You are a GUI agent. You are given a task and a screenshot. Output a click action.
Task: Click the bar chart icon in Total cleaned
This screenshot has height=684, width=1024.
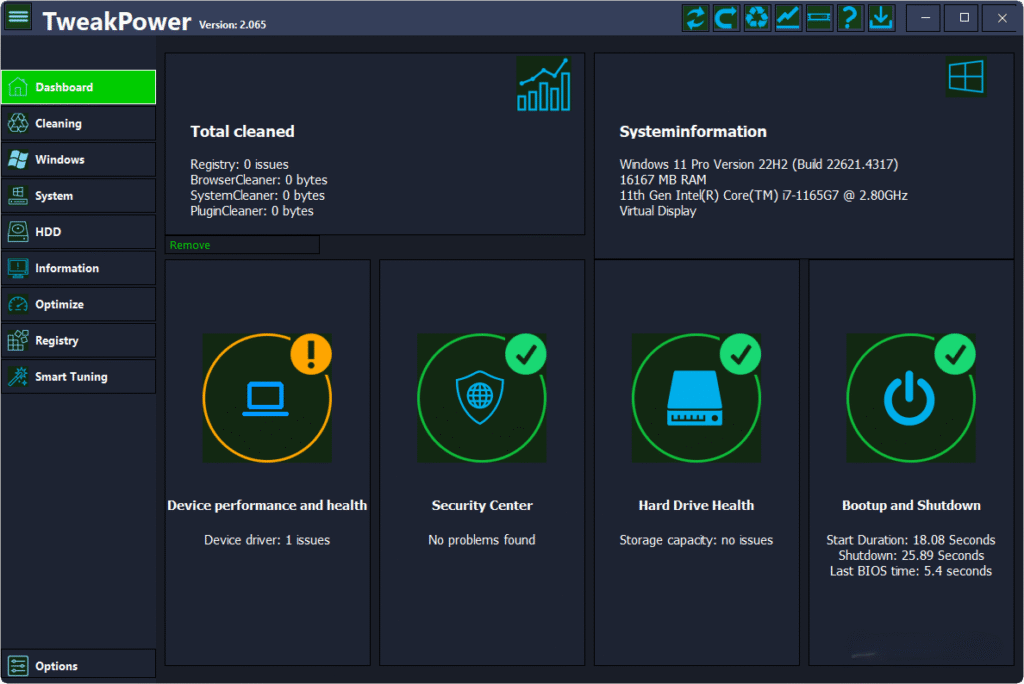544,84
